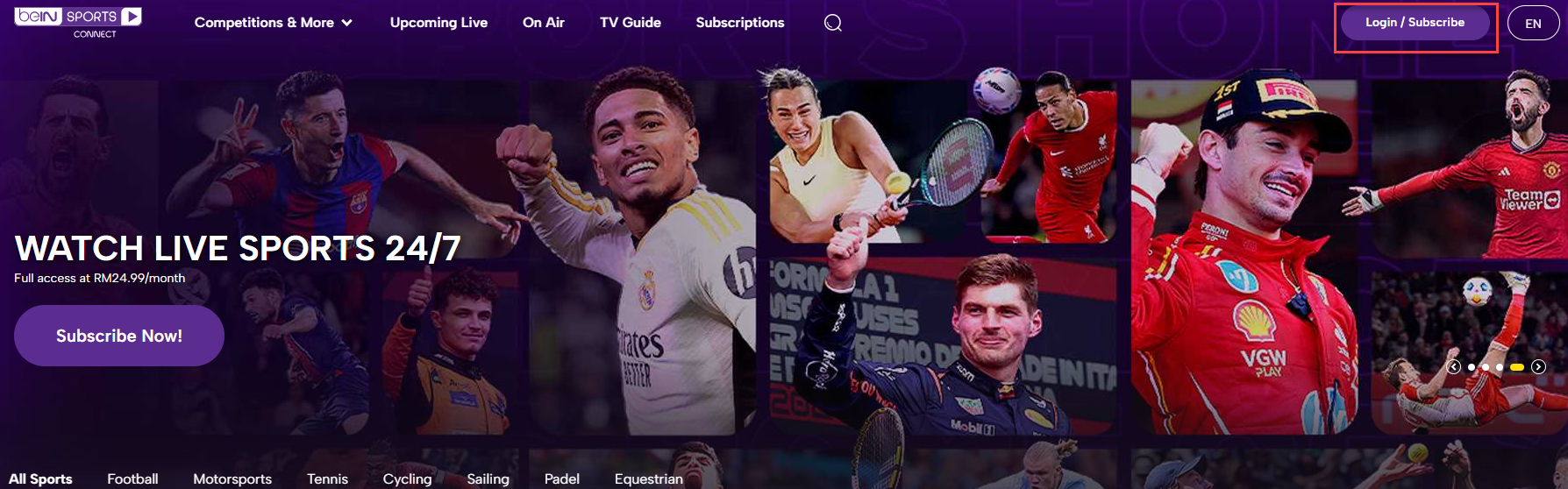The width and height of the screenshot is (1568, 489).
Task: Open the TV Guide page
Action: tap(631, 23)
